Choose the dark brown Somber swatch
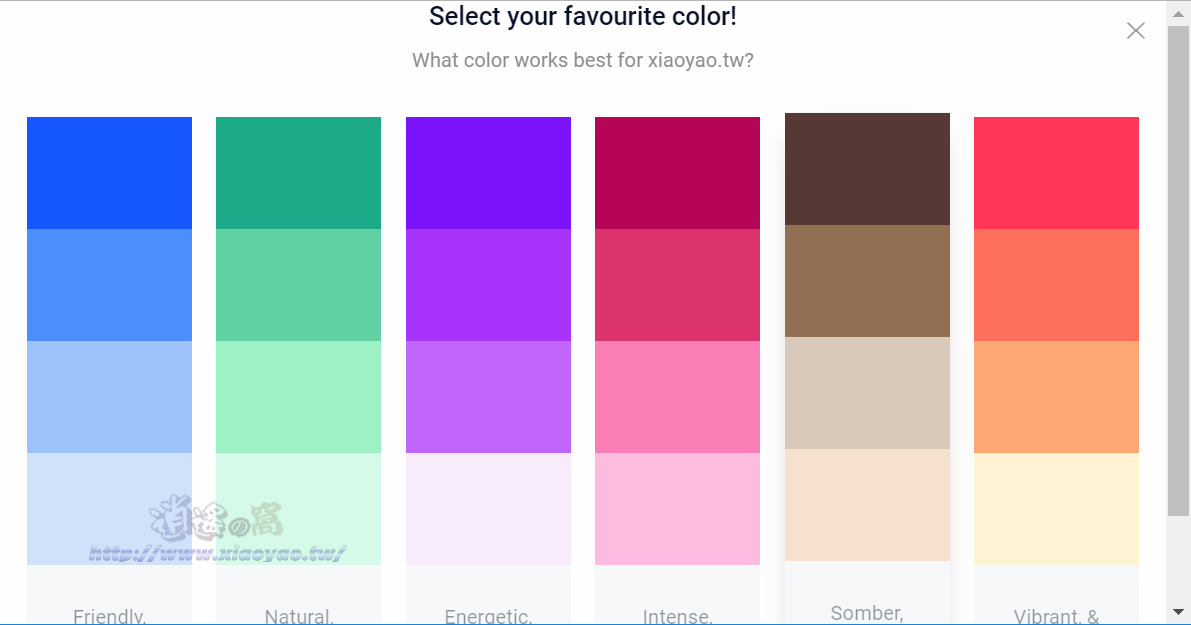This screenshot has width=1191, height=625. point(867,169)
